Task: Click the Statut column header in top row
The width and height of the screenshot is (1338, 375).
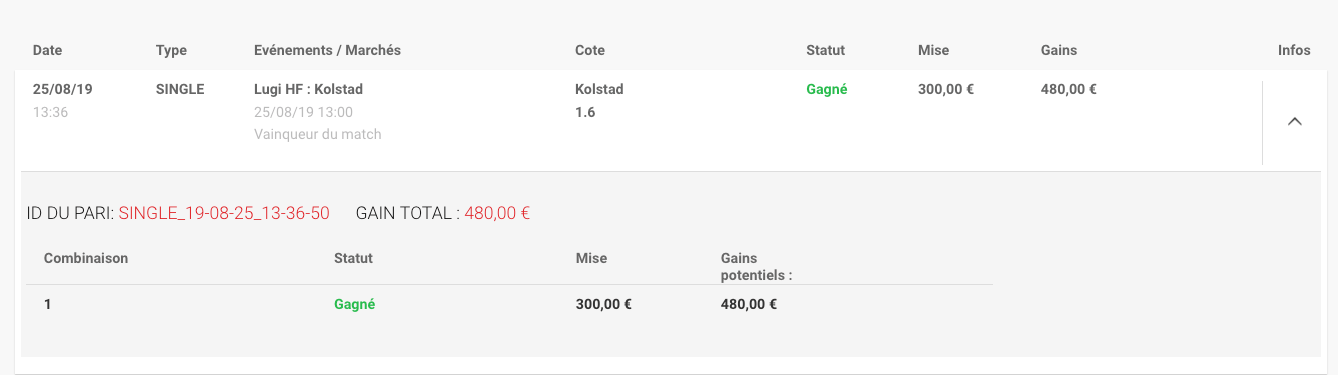Action: (825, 50)
